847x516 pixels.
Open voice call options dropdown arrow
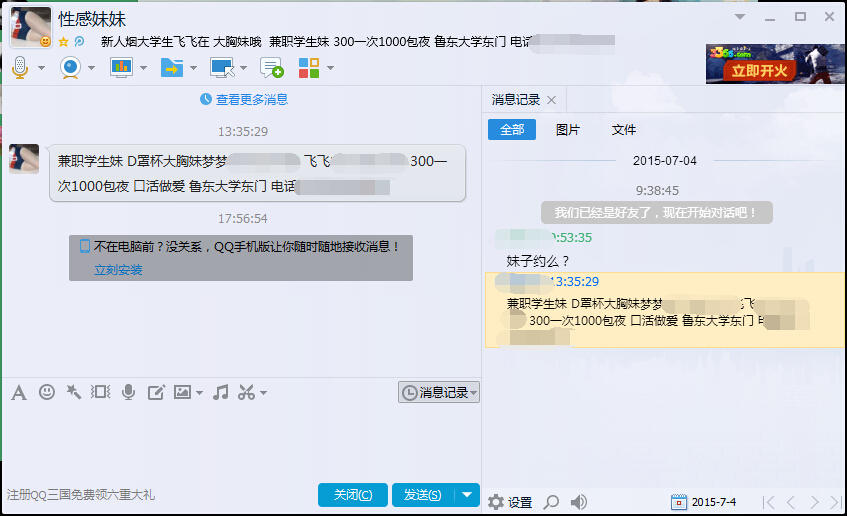tap(42, 68)
